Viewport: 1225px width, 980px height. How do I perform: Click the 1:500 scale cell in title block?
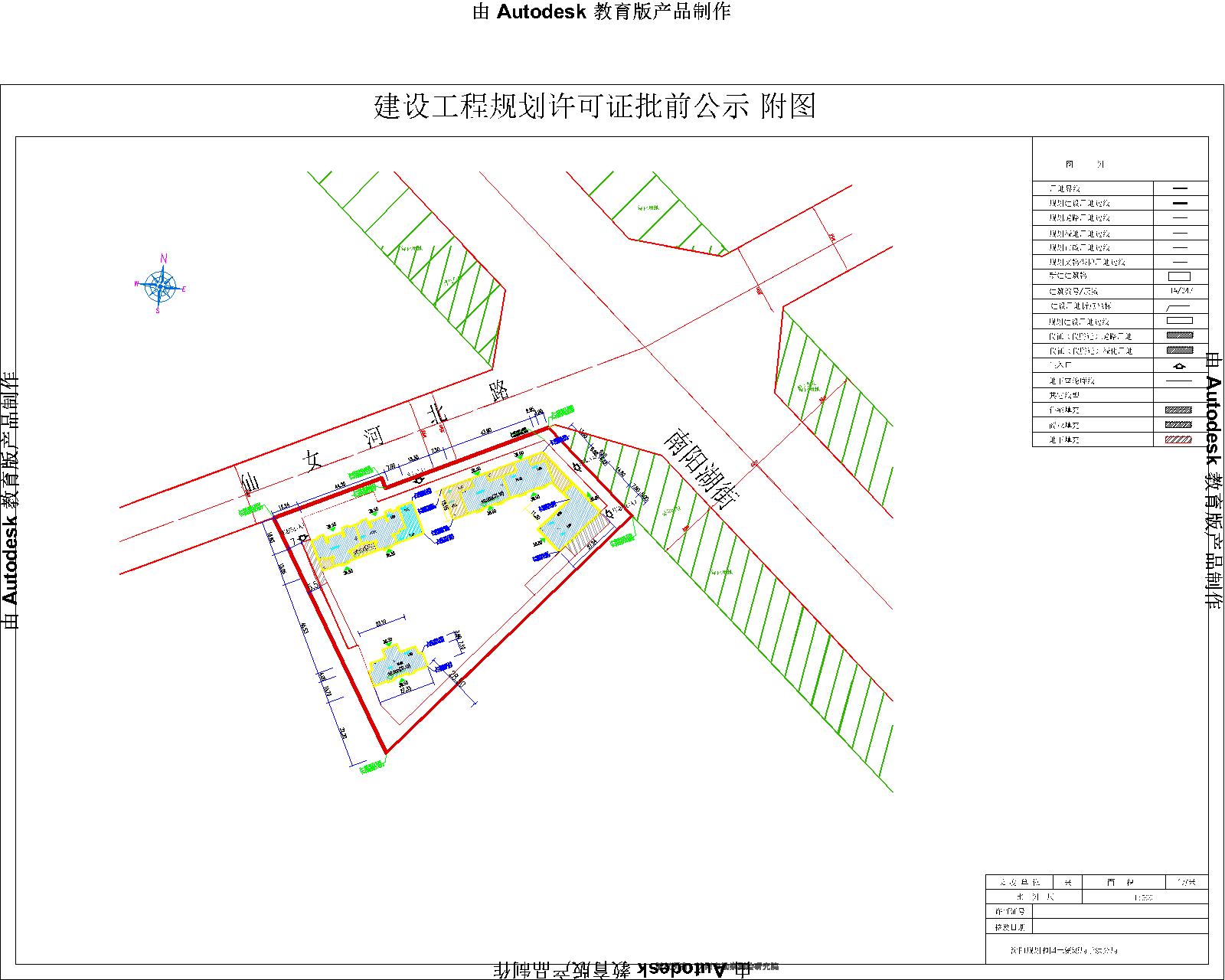click(1143, 897)
